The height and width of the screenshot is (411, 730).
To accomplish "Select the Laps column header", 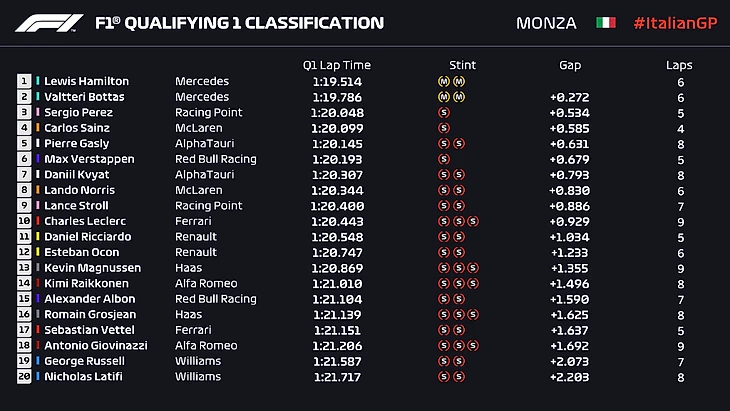I will click(x=679, y=64).
